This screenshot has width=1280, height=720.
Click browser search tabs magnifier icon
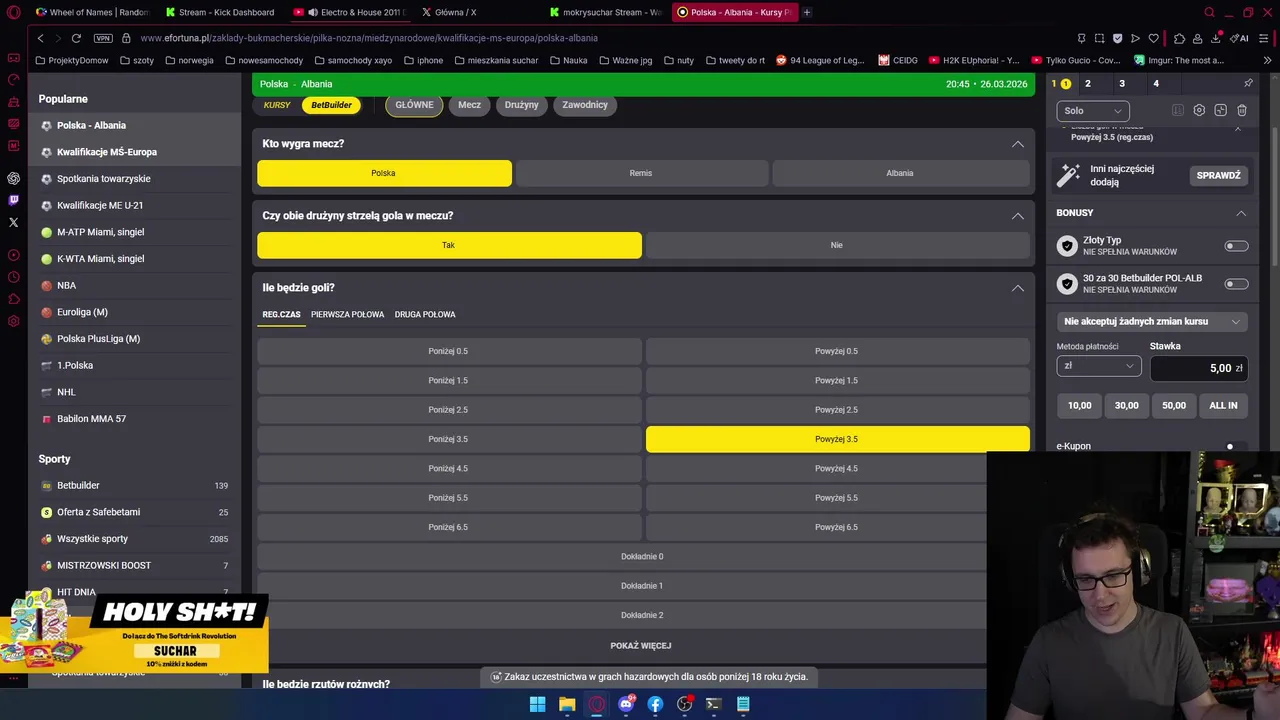tap(1209, 12)
